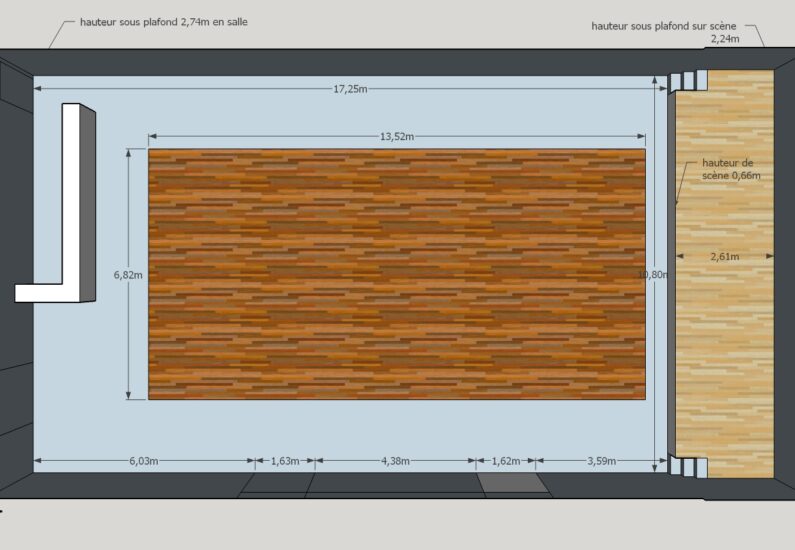This screenshot has width=795, height=550.
Task: Select the "hauteur sous plafond sur scène 2,24m" note
Action: (x=665, y=32)
